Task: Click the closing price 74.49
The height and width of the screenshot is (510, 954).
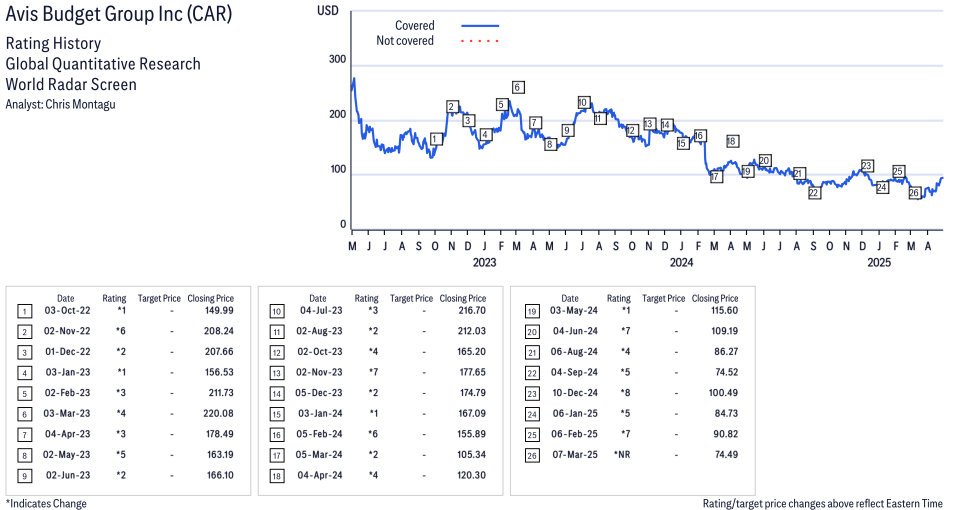Action: (x=726, y=455)
